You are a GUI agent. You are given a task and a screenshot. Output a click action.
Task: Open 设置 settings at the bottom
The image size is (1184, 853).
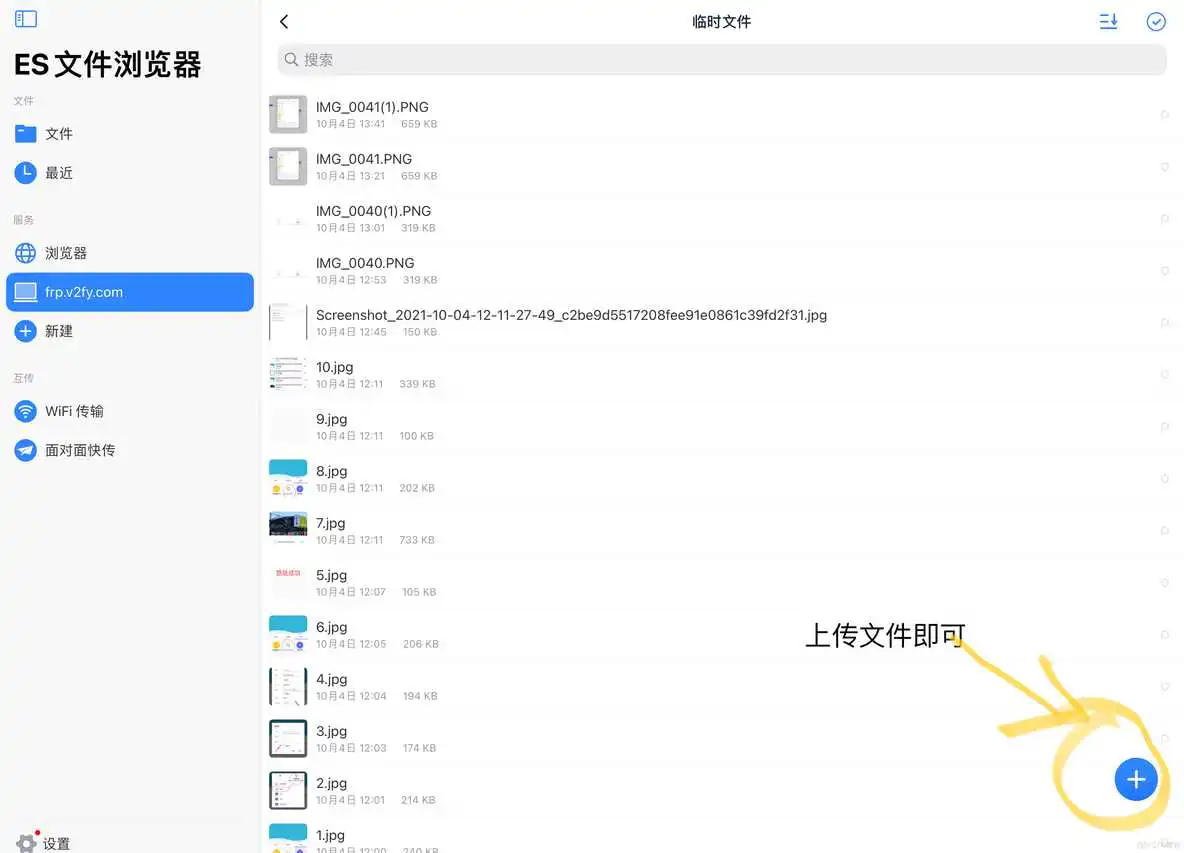(x=45, y=843)
